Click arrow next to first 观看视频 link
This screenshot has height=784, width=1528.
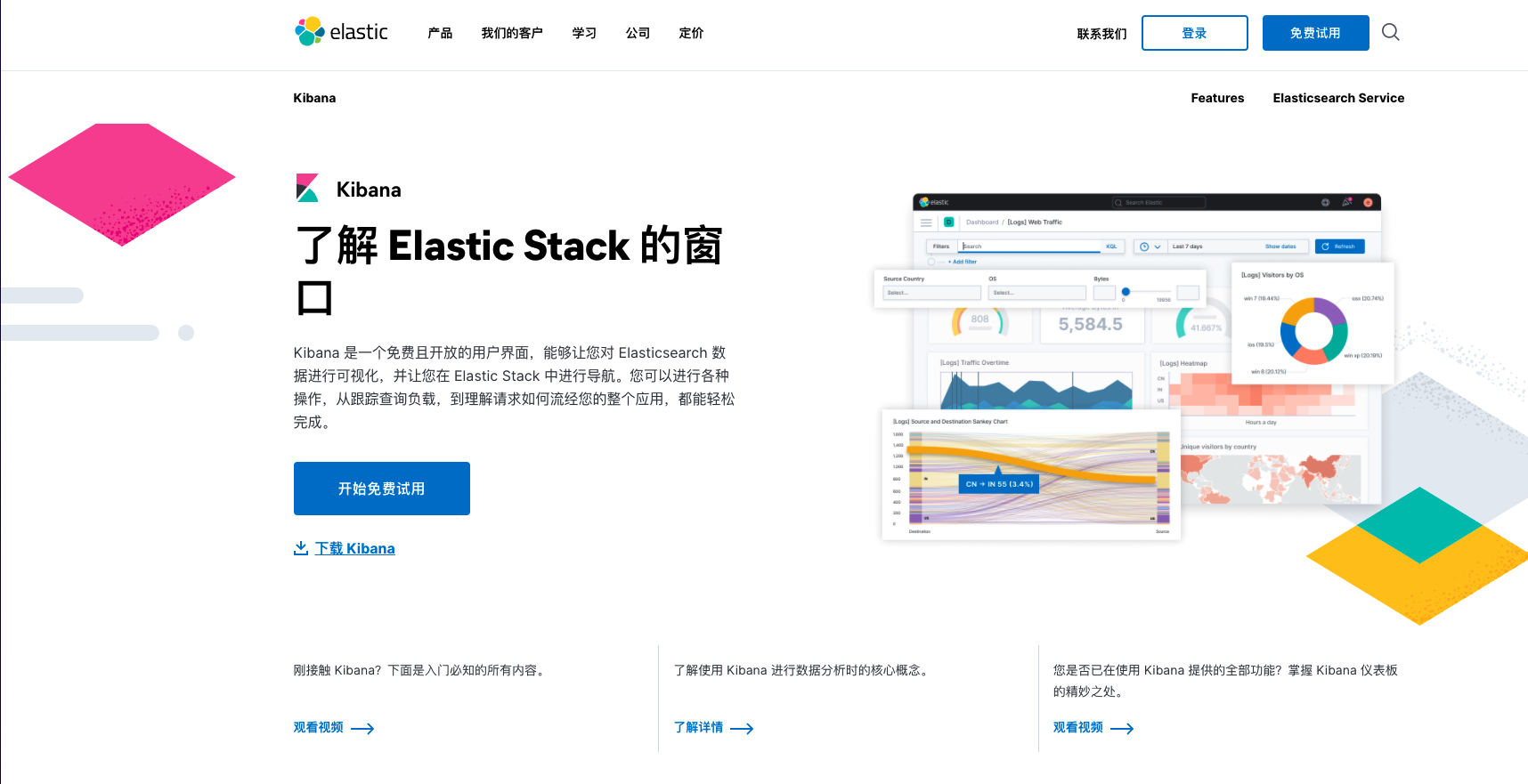pos(362,729)
